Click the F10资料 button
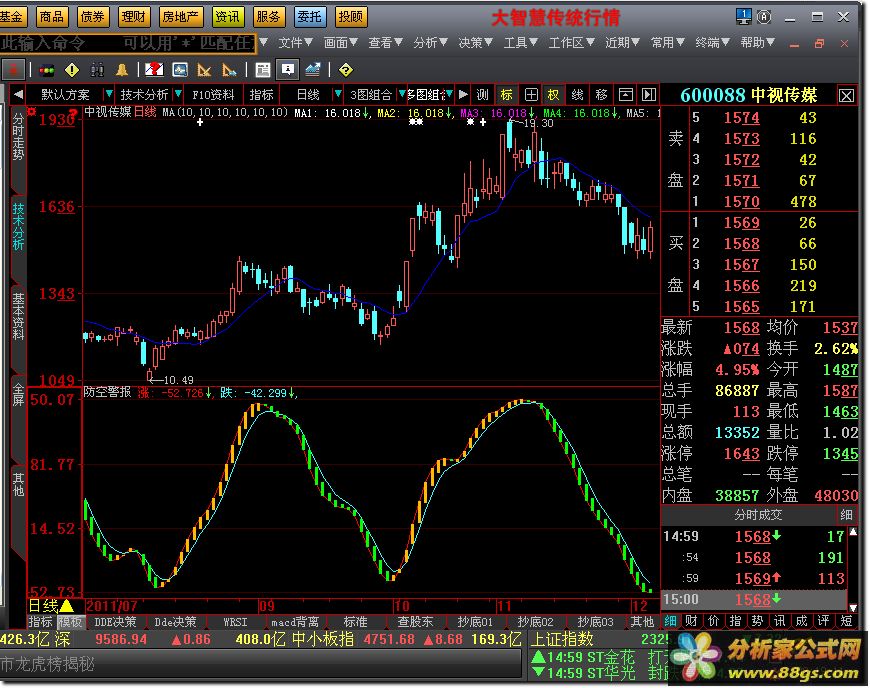The height and width of the screenshot is (688, 870). [213, 94]
